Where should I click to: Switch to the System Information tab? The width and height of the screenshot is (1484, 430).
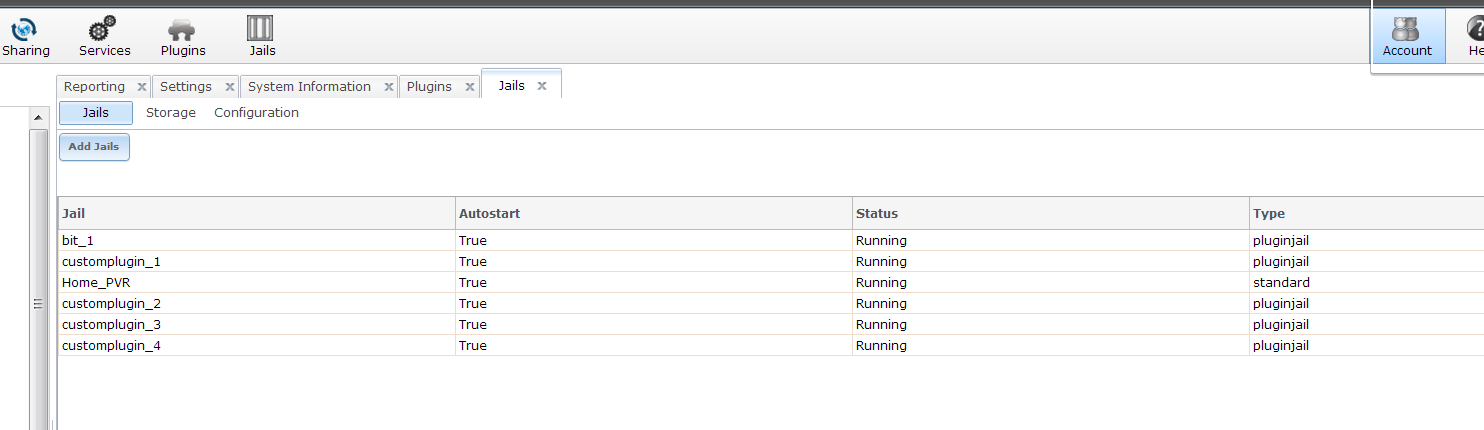click(x=309, y=87)
